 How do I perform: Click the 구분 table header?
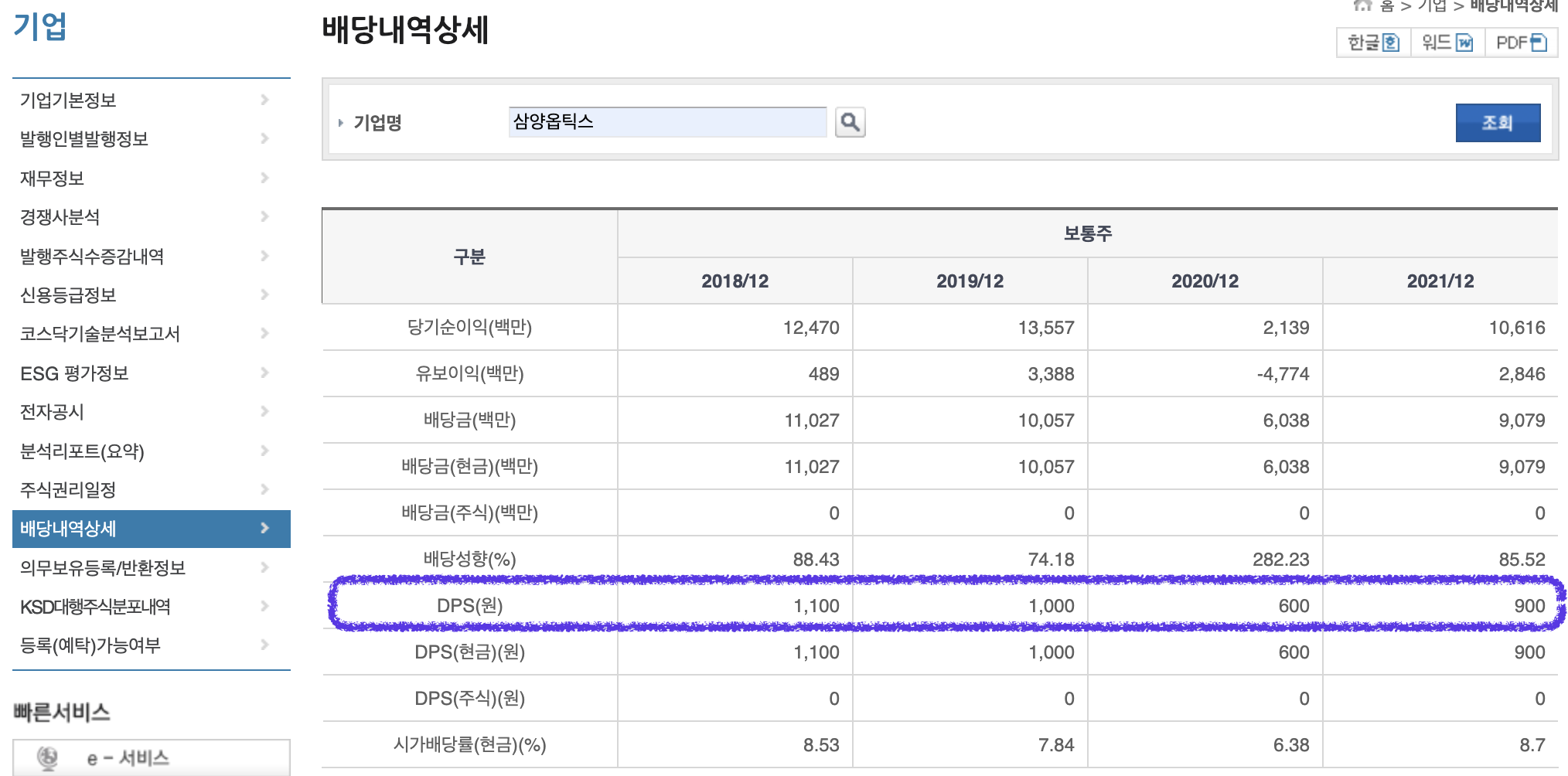pos(469,257)
